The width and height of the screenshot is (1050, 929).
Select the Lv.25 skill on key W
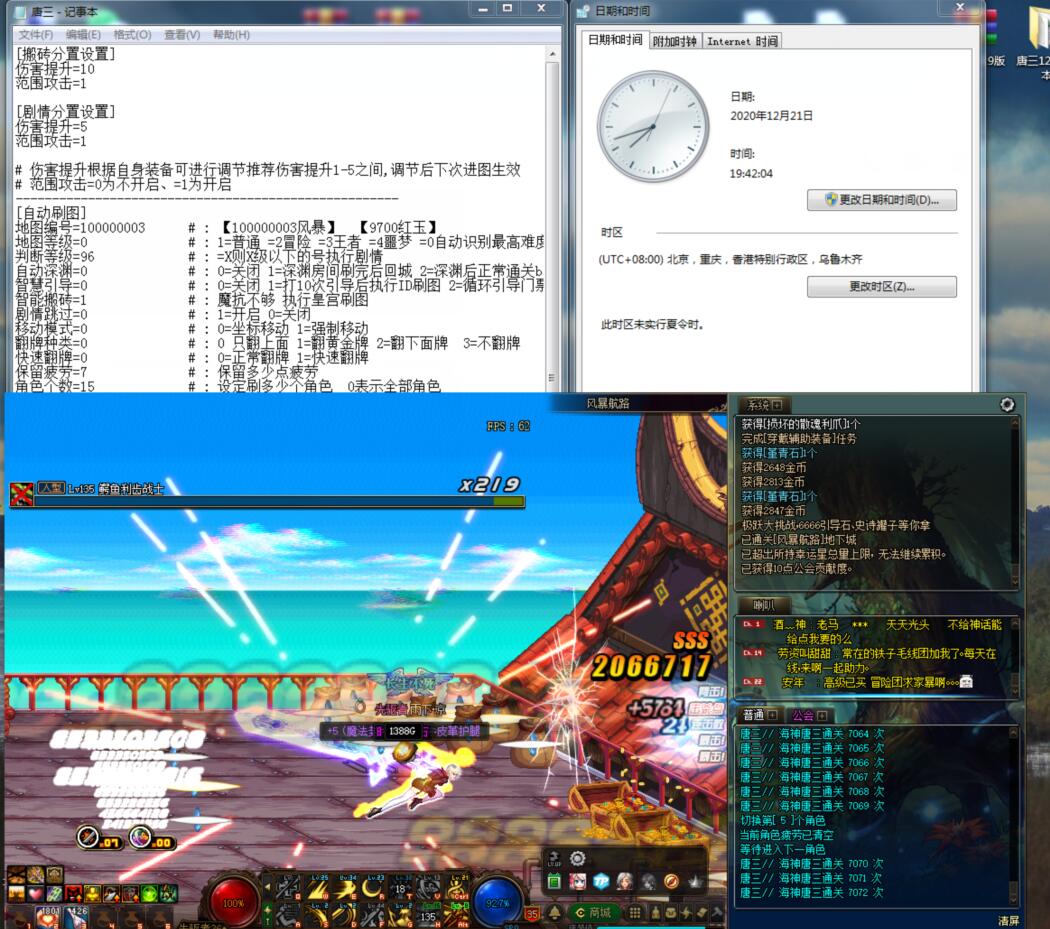coord(318,887)
